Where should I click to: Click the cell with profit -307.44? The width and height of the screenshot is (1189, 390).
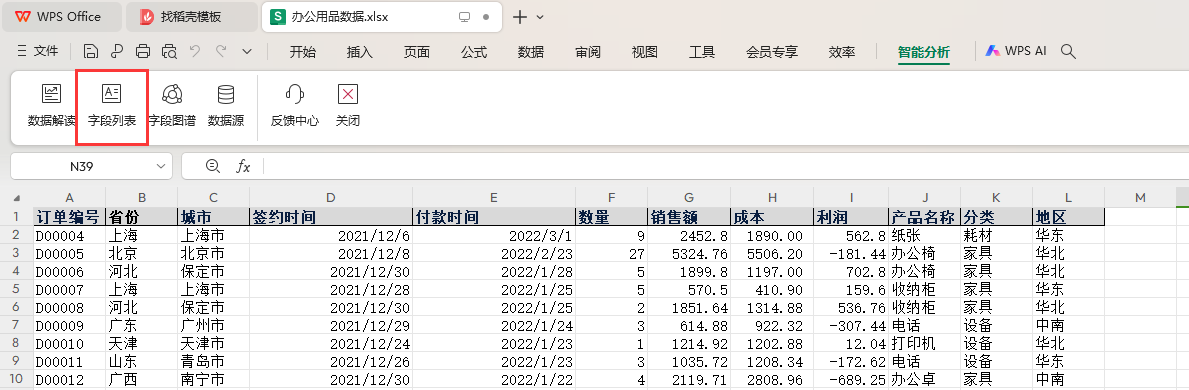pos(850,326)
